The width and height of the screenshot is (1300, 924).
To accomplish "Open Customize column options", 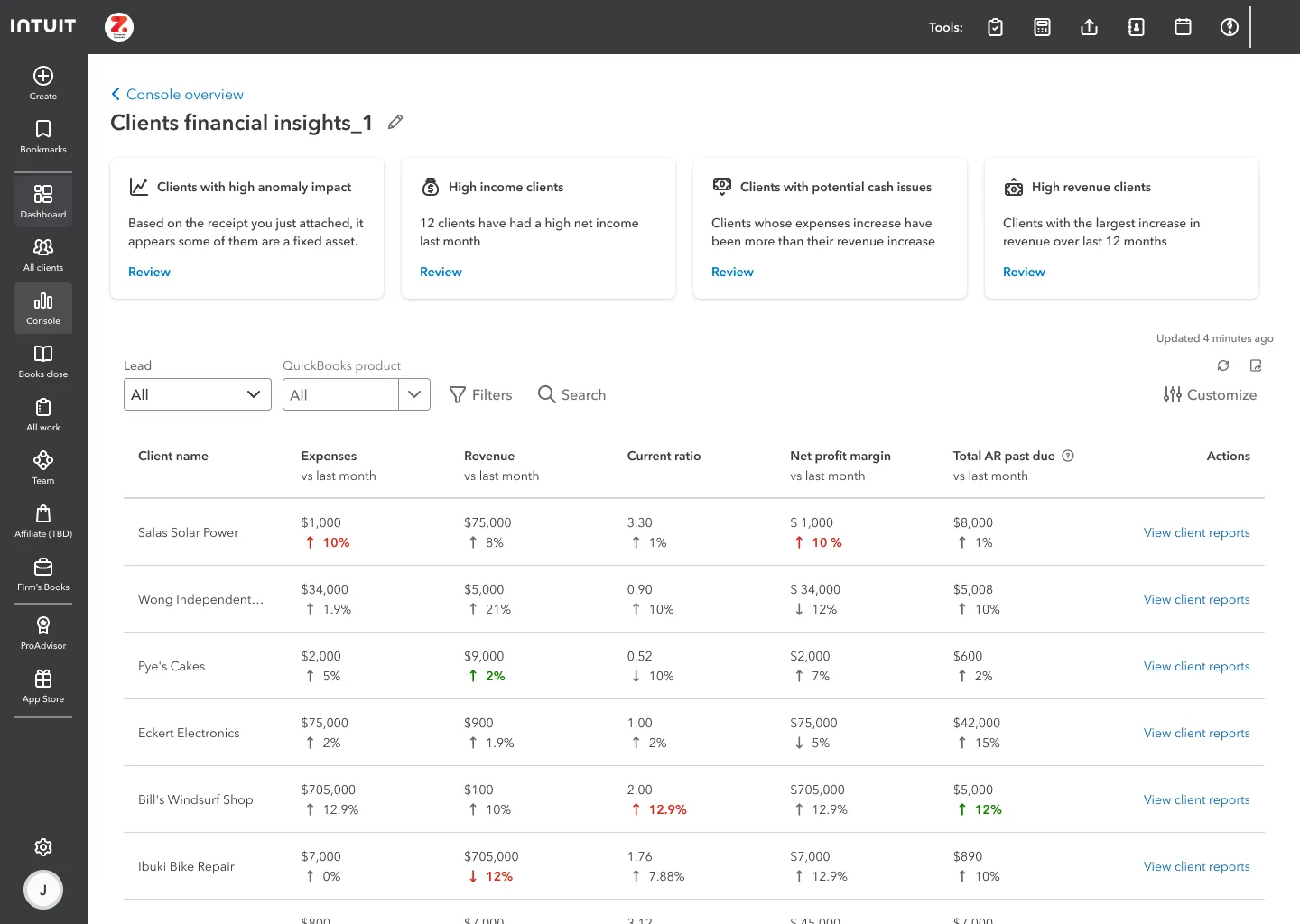I will tap(1210, 394).
